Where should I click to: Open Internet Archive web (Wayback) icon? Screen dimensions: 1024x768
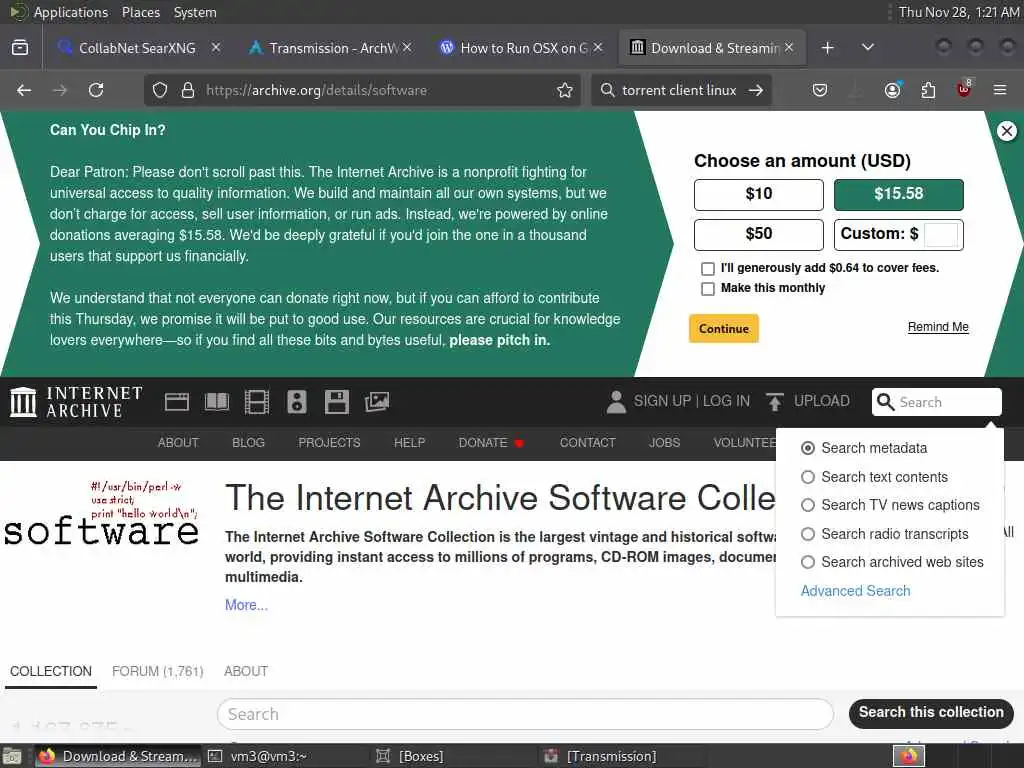176,402
